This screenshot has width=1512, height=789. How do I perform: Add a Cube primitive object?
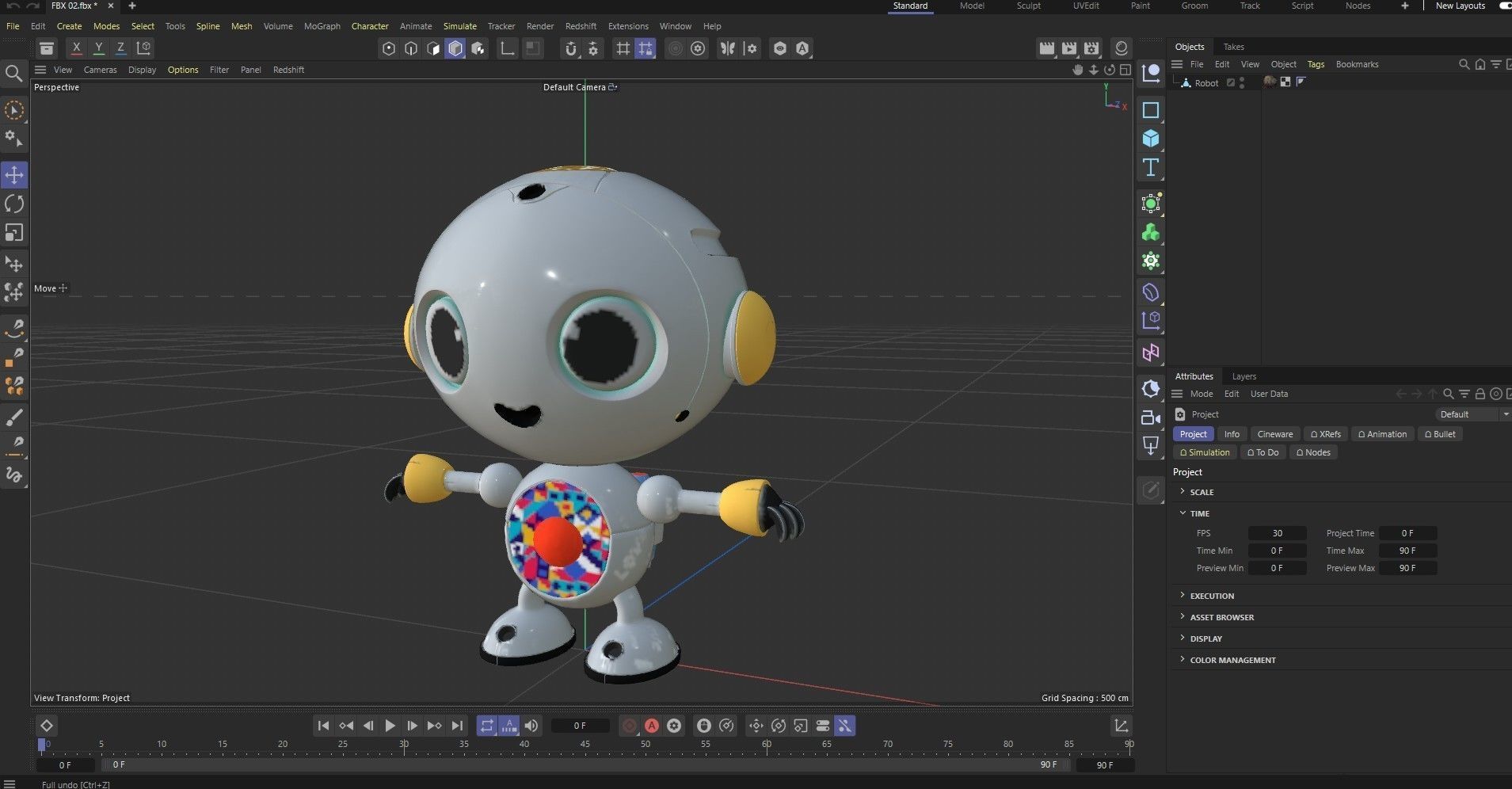tap(1151, 139)
